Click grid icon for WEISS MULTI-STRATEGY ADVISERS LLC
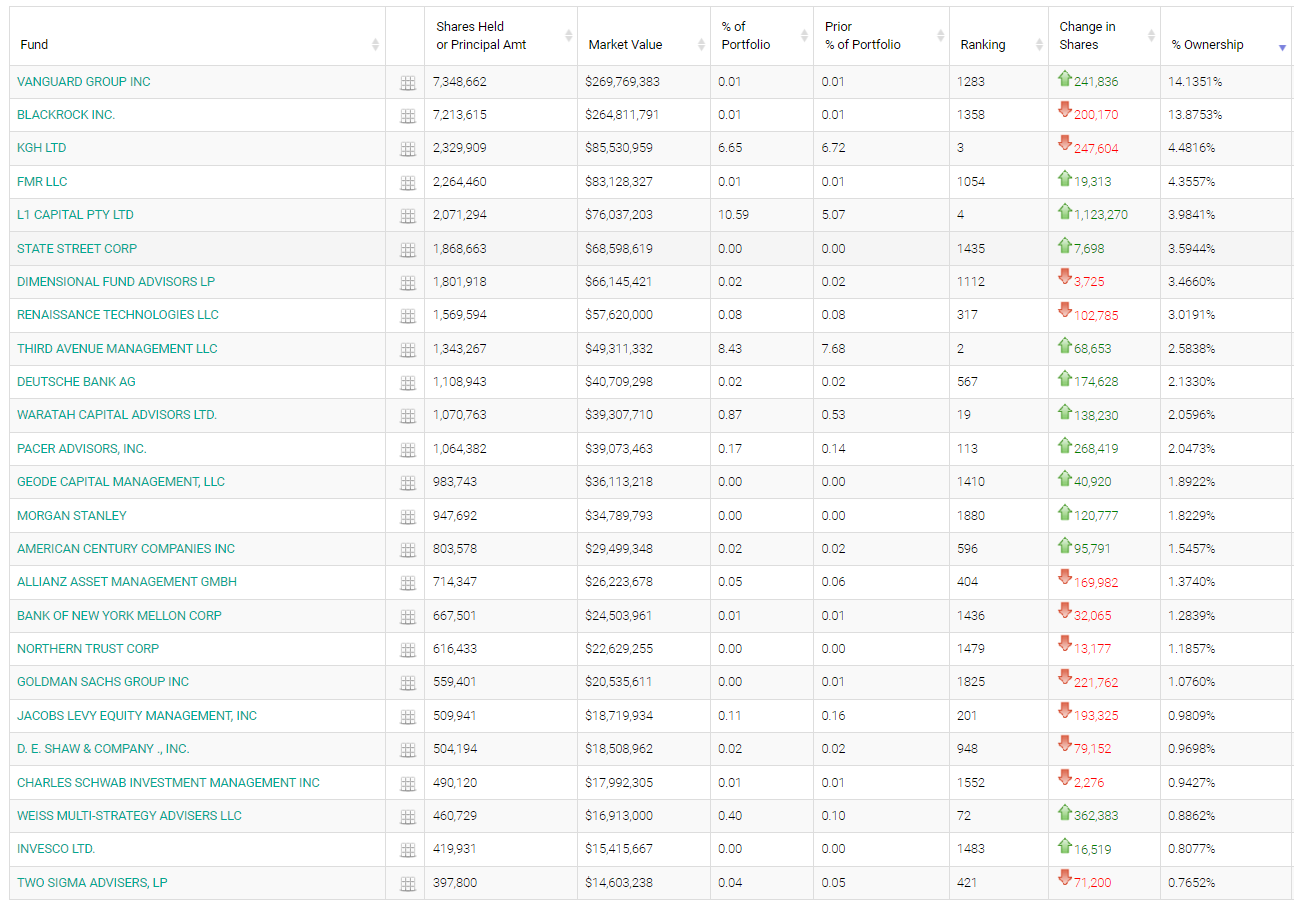This screenshot has height=906, width=1294. 408,818
